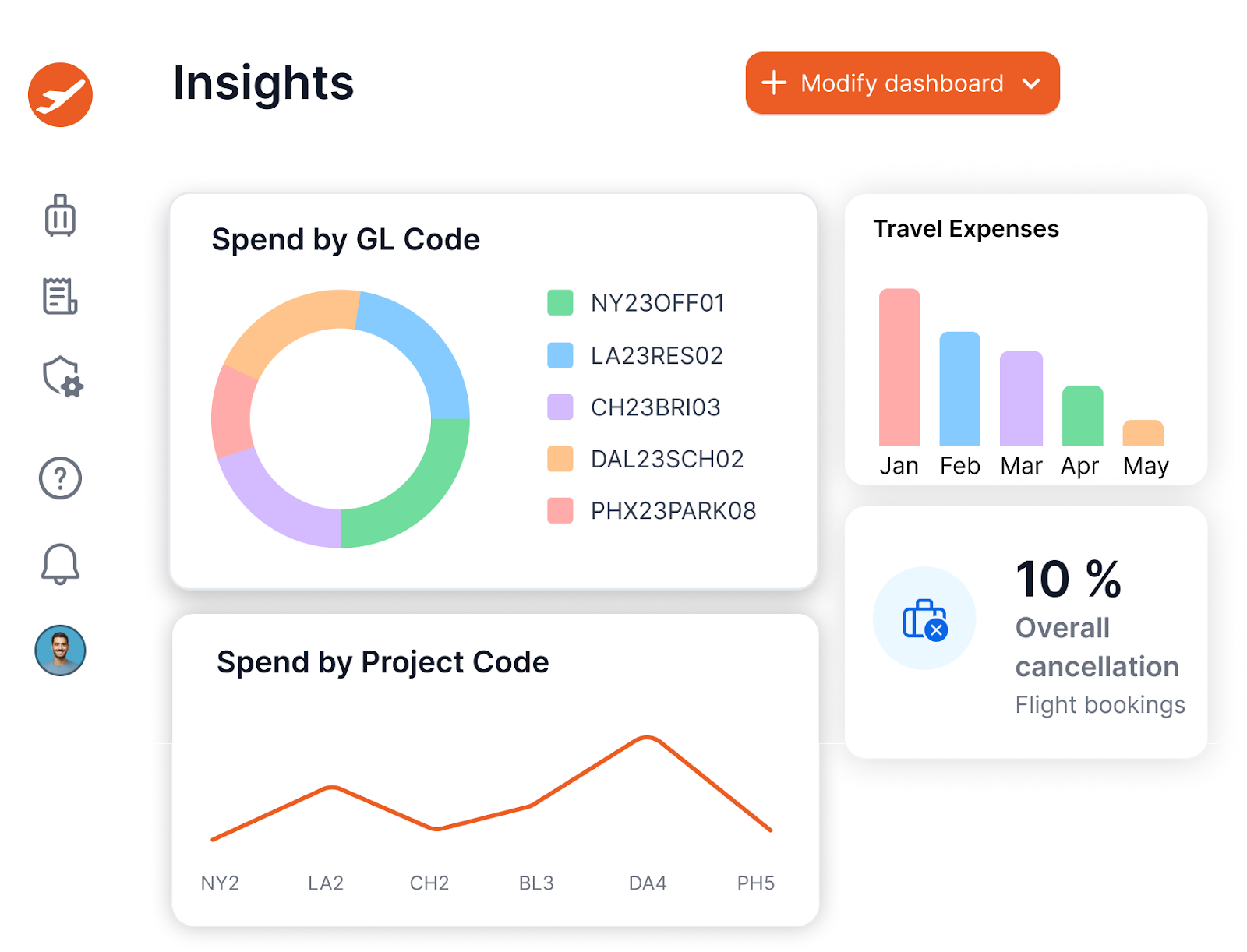
Task: Expand the Modify dashboard chevron
Action: [1031, 83]
